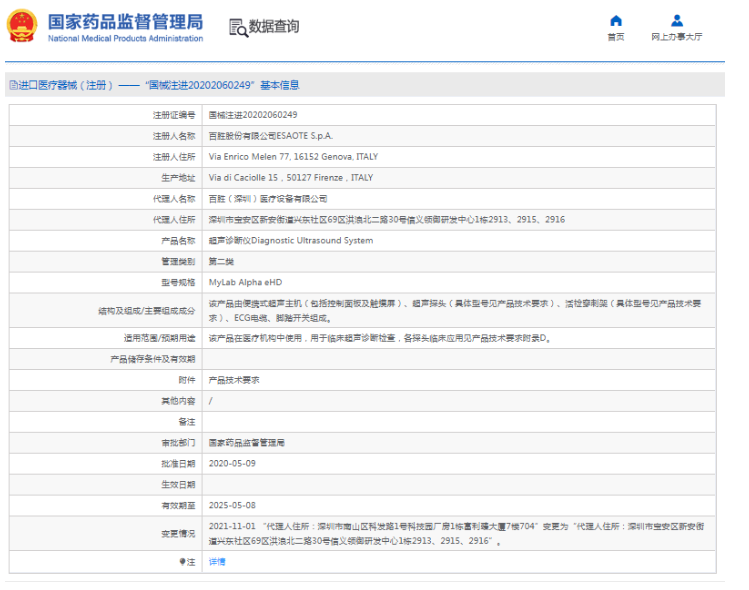Select approval department 国家药品监督管理局 cell
Image resolution: width=749 pixels, height=590 pixels.
[246, 443]
